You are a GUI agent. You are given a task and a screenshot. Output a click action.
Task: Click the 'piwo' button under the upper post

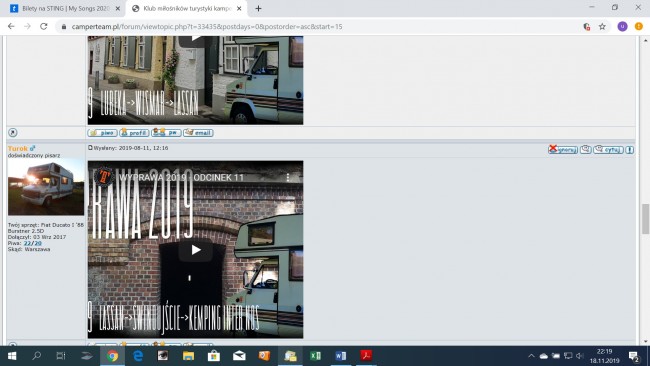pos(102,133)
